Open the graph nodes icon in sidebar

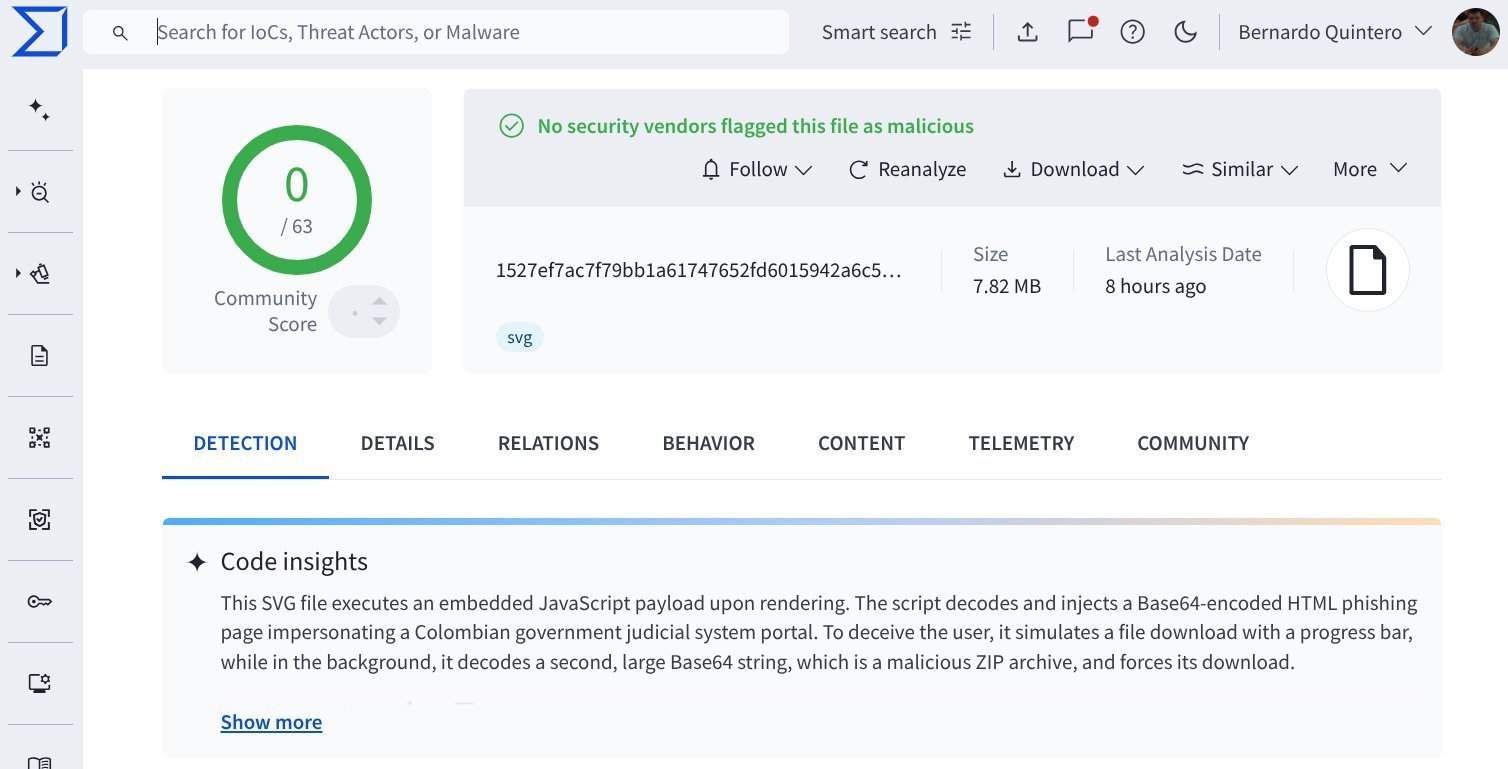tap(40, 438)
